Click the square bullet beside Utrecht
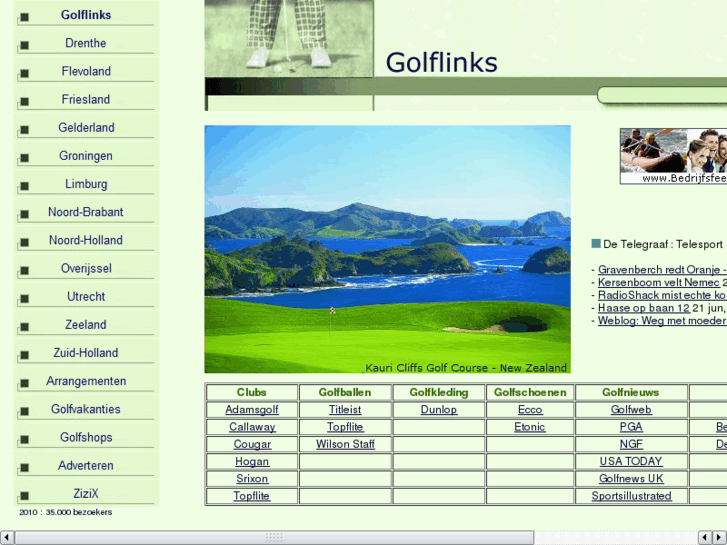Screen dimensions: 727x545 point(25,299)
